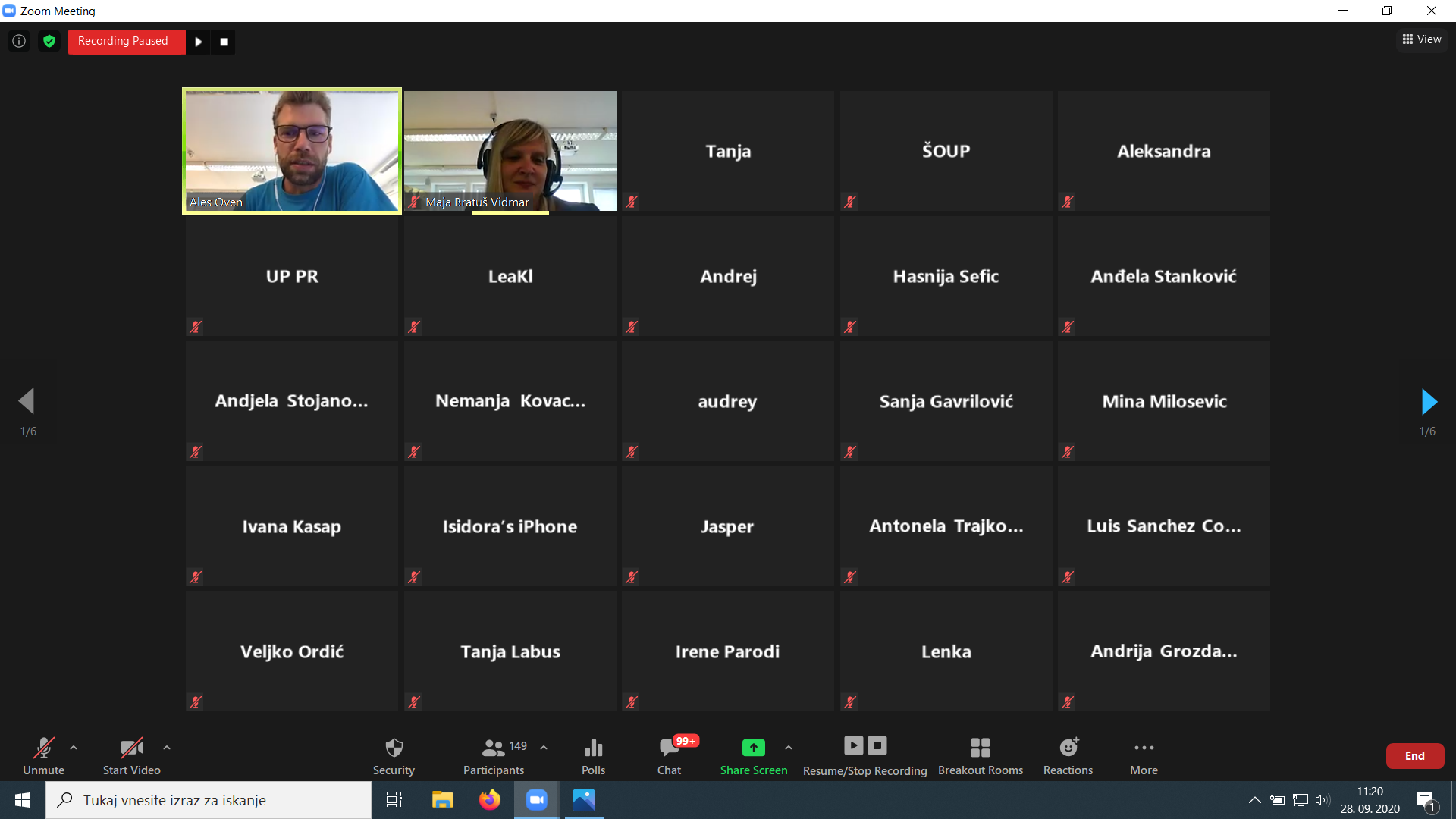Open the View layout menu
Image resolution: width=1456 pixels, height=819 pixels.
[x=1422, y=39]
